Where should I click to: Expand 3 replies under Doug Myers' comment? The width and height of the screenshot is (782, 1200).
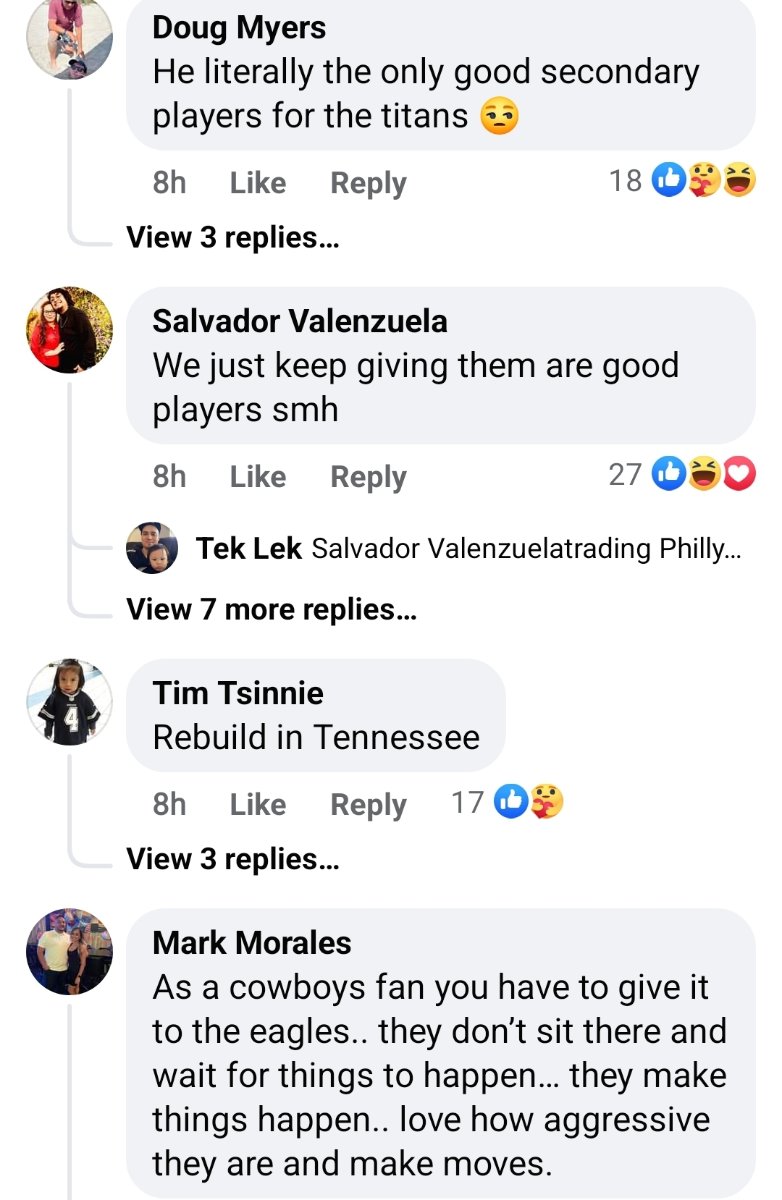233,238
